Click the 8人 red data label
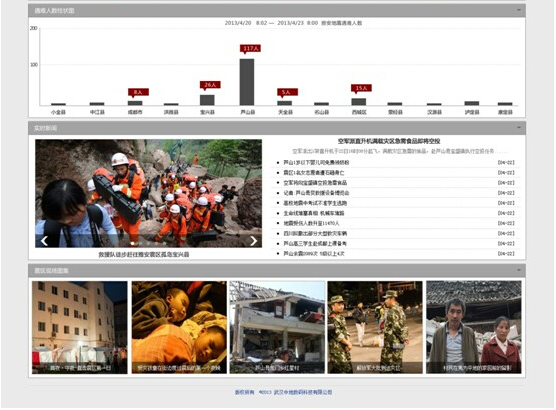This screenshot has height=410, width=556. pyautogui.click(x=138, y=93)
